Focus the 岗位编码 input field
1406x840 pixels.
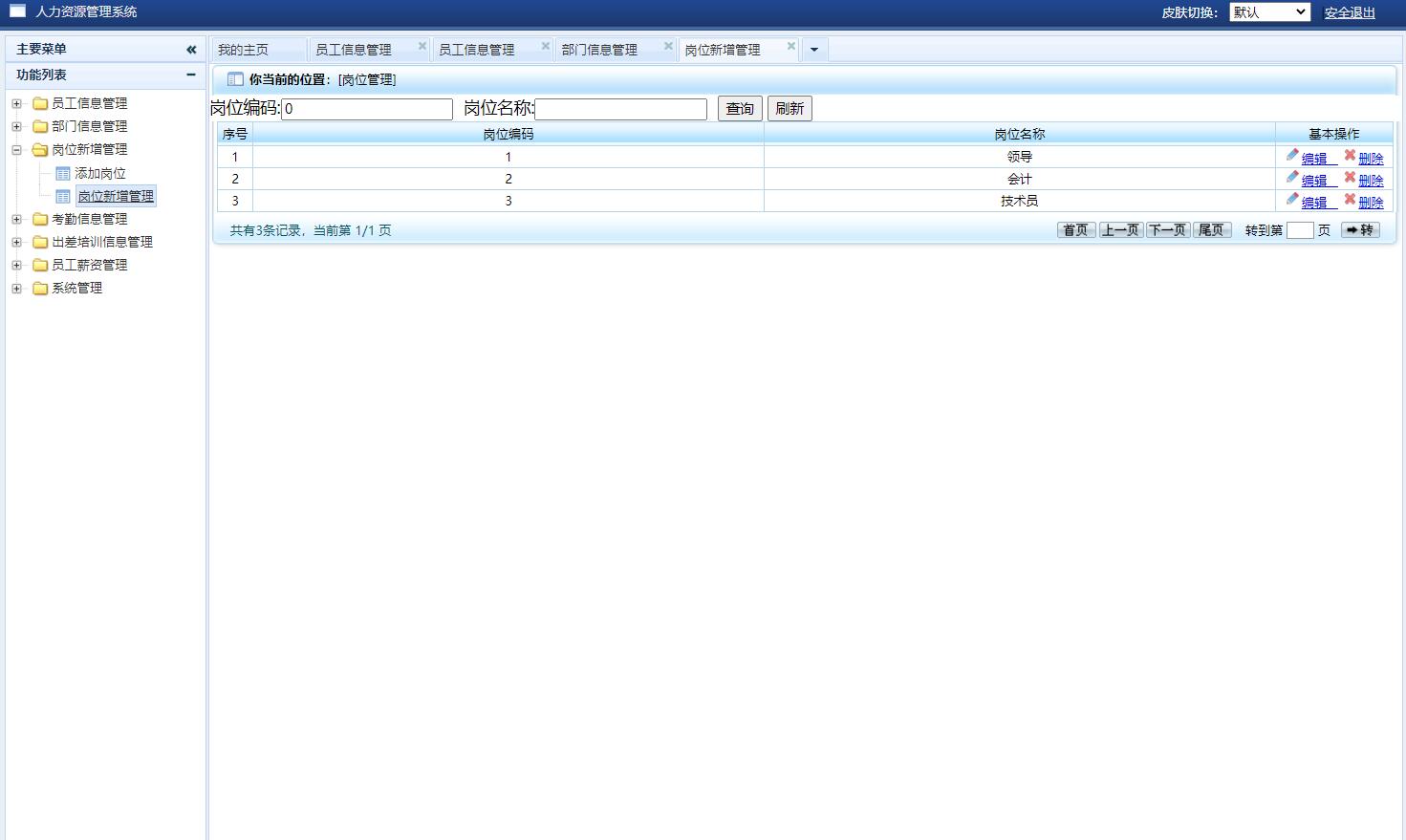click(367, 109)
